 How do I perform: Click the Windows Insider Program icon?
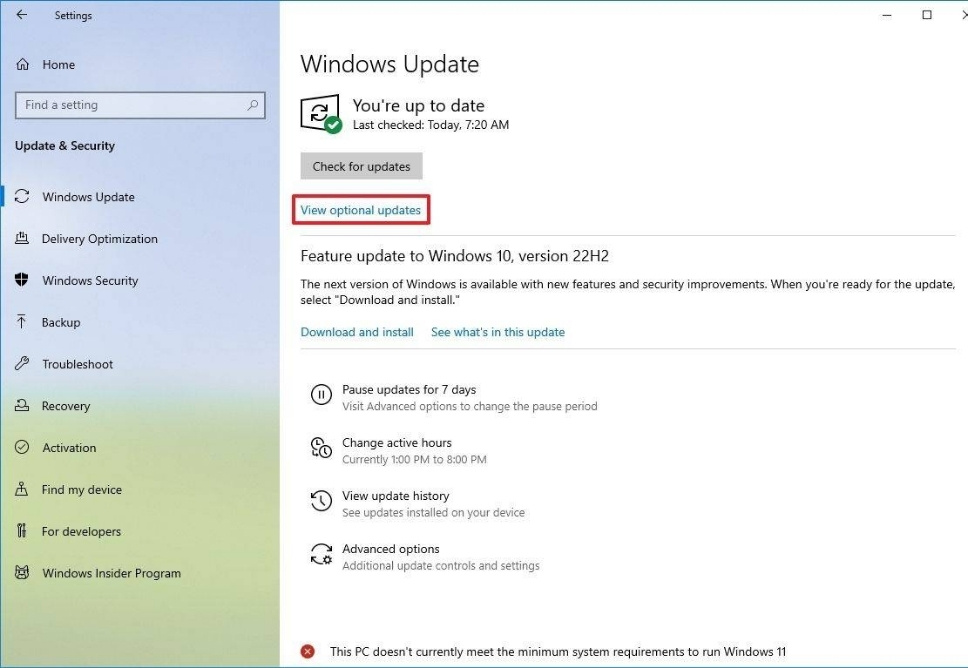click(x=22, y=574)
